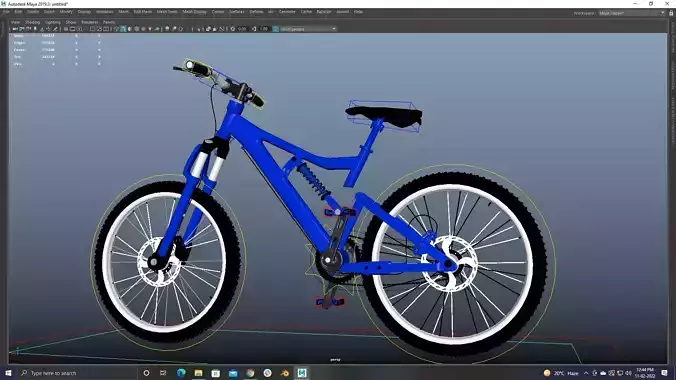Screen dimensions: 676x380
Task: Click the exposure value field showing 0.00
Action: (x=242, y=29)
